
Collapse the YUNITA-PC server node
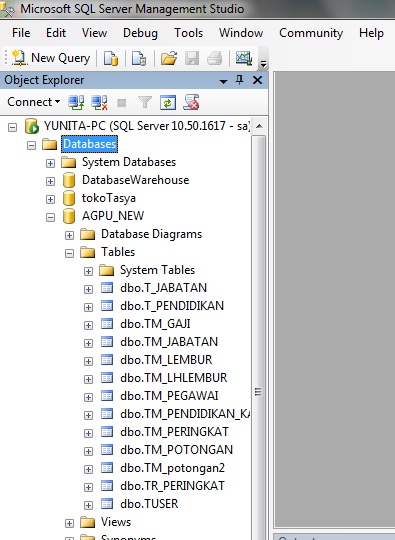point(12,127)
